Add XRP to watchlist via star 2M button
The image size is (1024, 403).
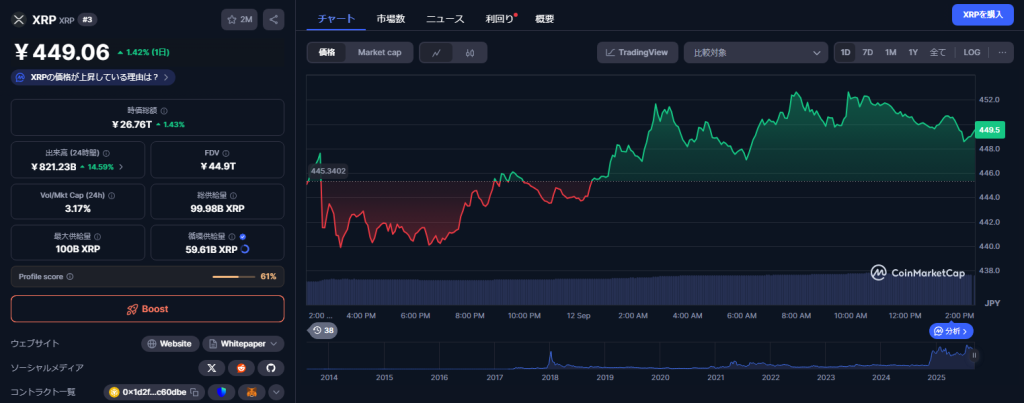click(239, 20)
